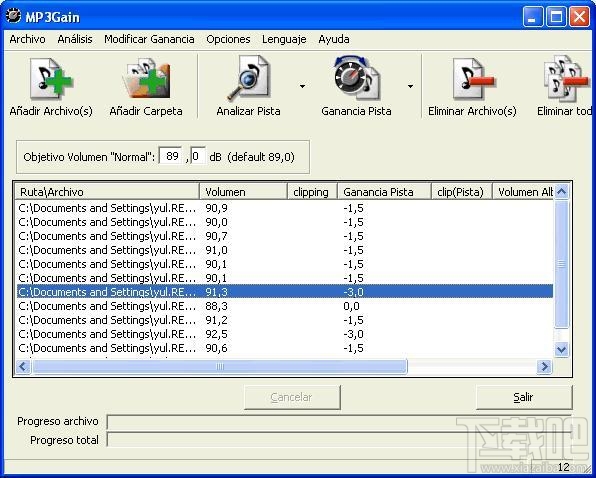Click the MP3Gain title bar app icon
The image size is (596, 478).
tap(13, 16)
